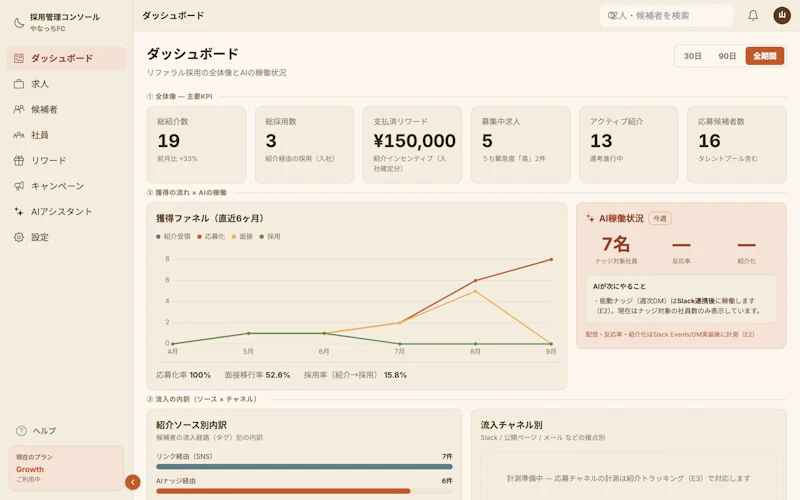Open ヘルプ link in sidebar
This screenshot has width=800, height=500.
(x=36, y=431)
